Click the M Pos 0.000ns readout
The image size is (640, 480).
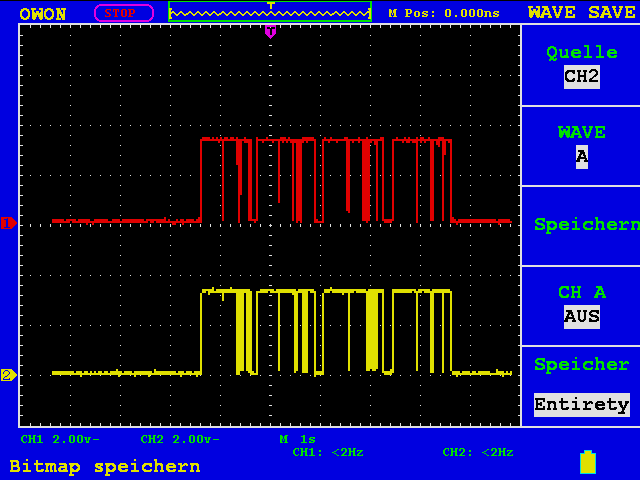[x=444, y=13]
